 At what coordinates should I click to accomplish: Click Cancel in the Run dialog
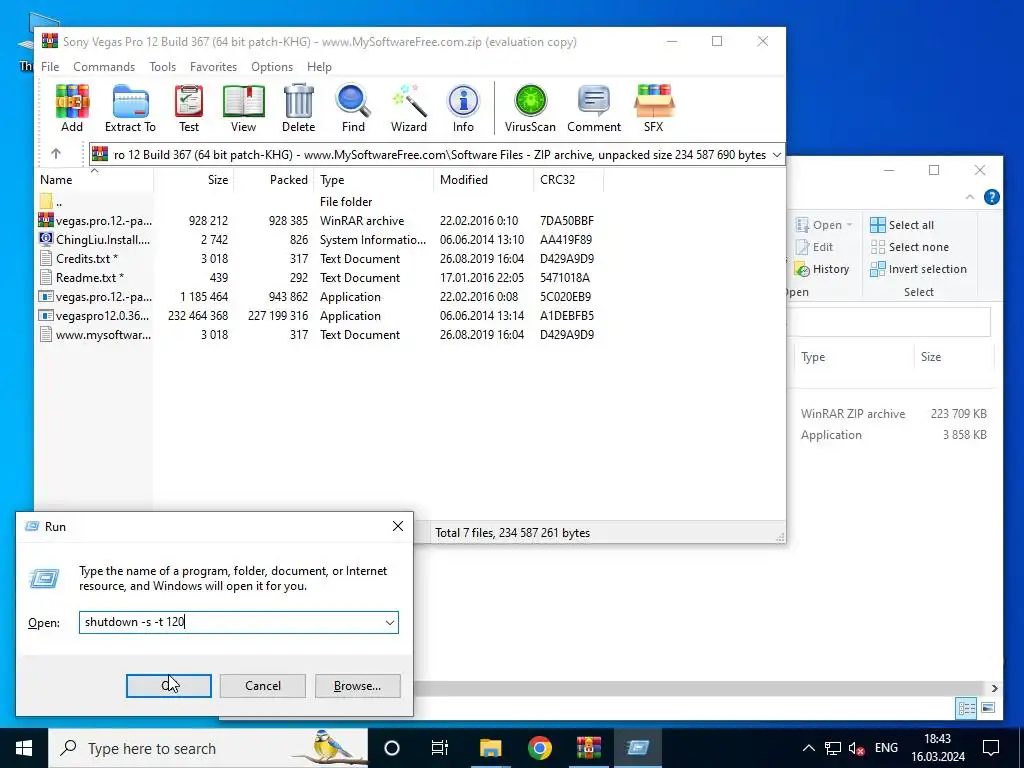pyautogui.click(x=263, y=686)
